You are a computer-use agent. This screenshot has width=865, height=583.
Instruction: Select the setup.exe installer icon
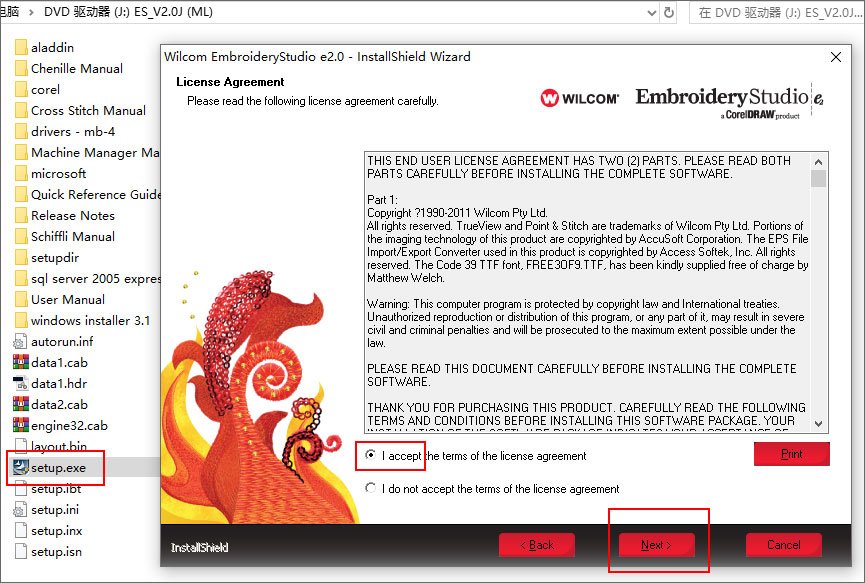click(20, 467)
